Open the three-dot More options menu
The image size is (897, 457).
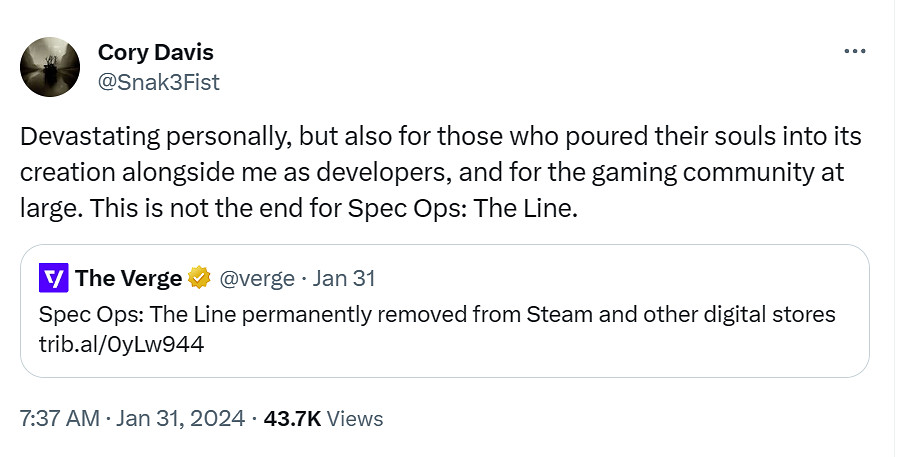[853, 50]
